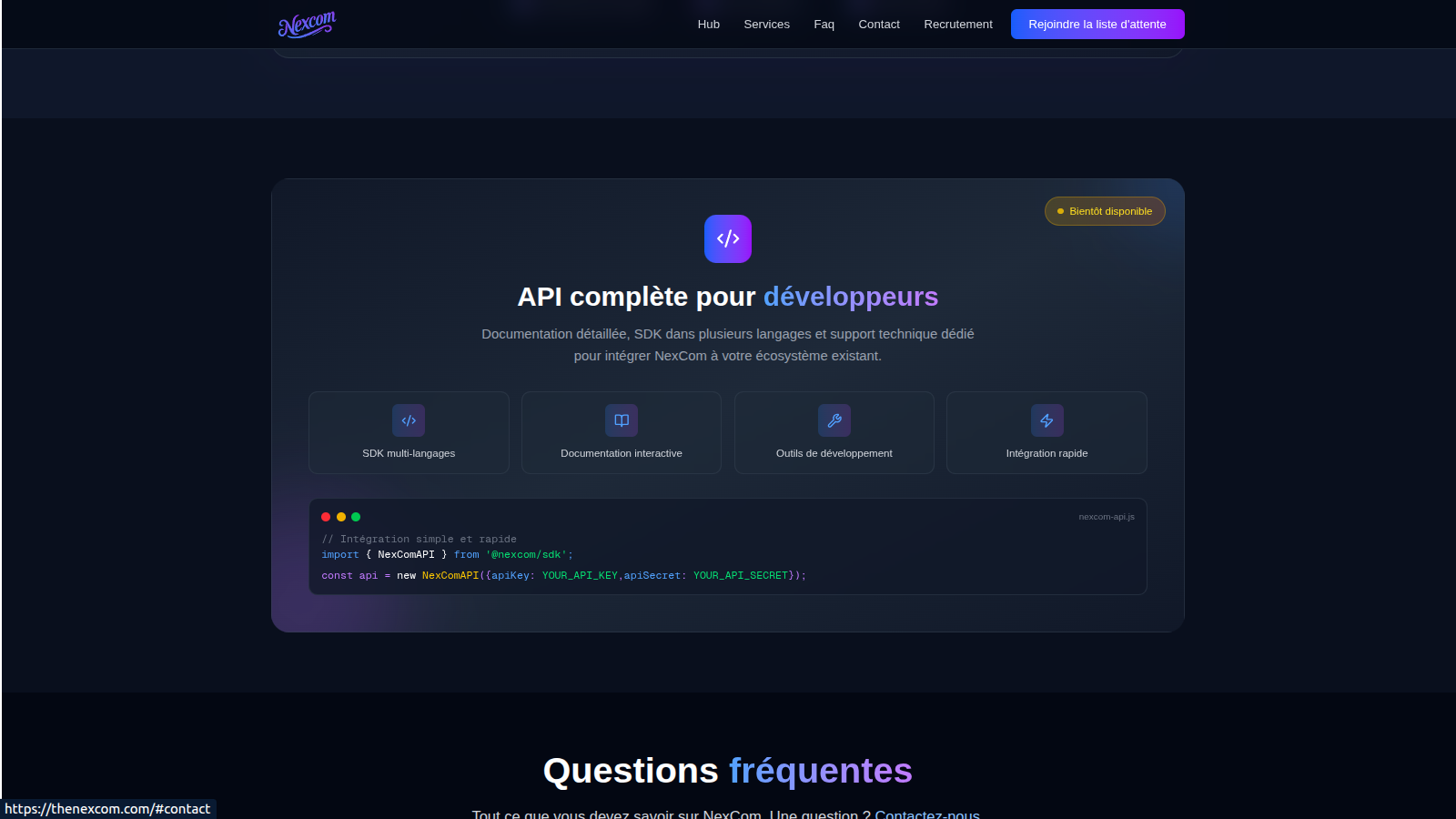Click the NexComAPI import code line
Screen dimensions: 1456x819
click(447, 554)
